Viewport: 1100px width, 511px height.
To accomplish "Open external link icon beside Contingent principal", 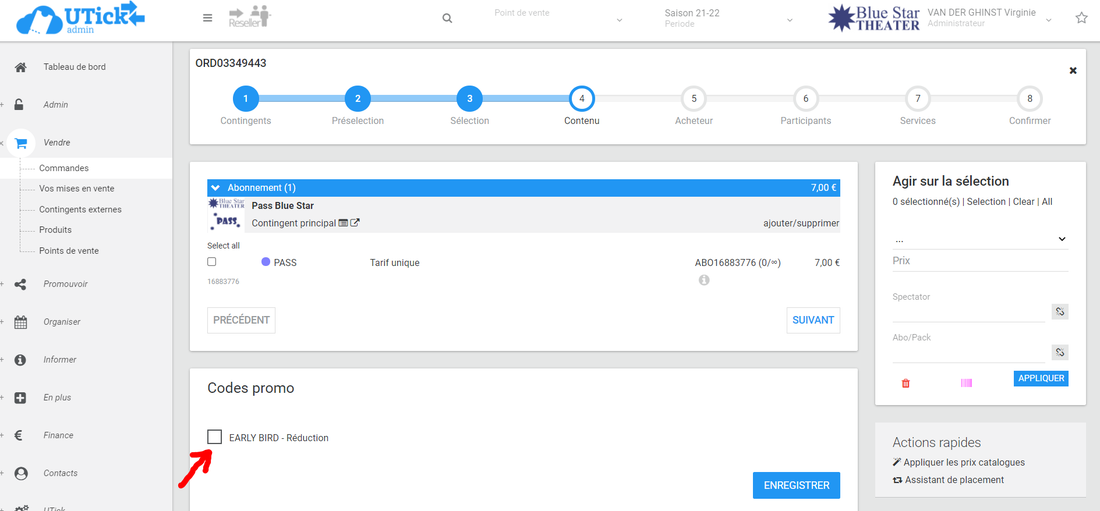I will [355, 223].
